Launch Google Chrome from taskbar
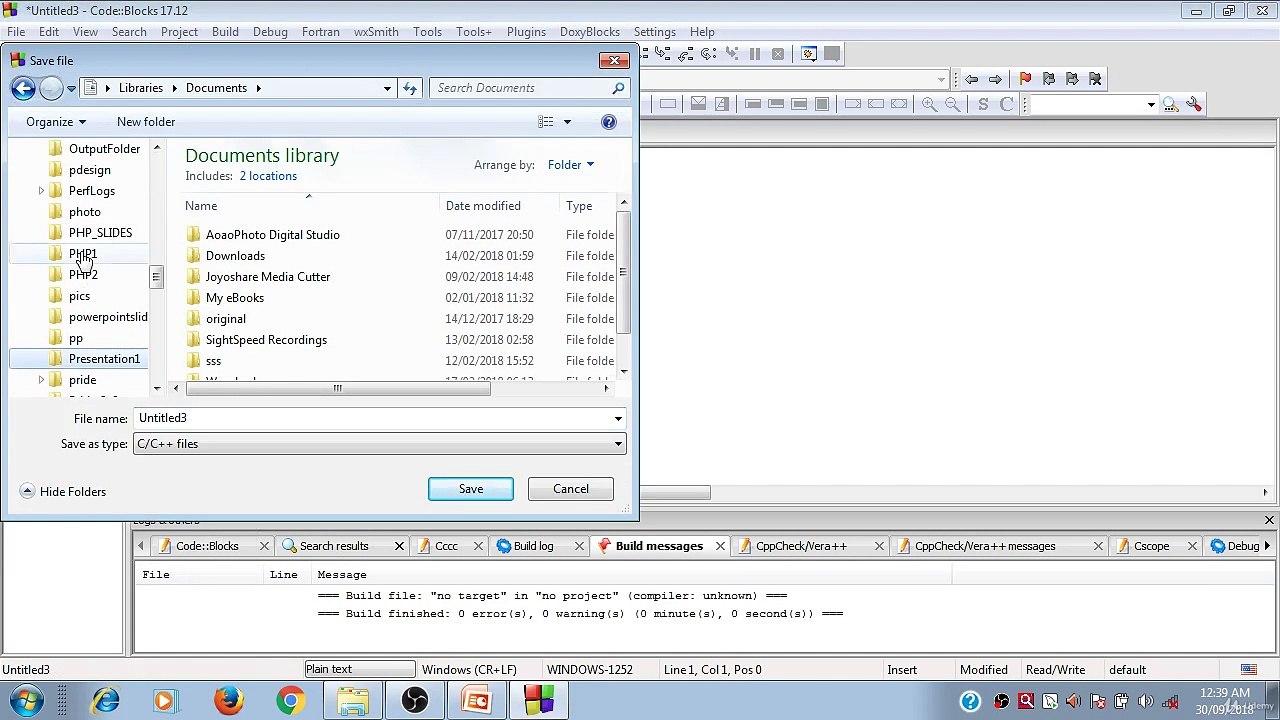 click(x=290, y=700)
